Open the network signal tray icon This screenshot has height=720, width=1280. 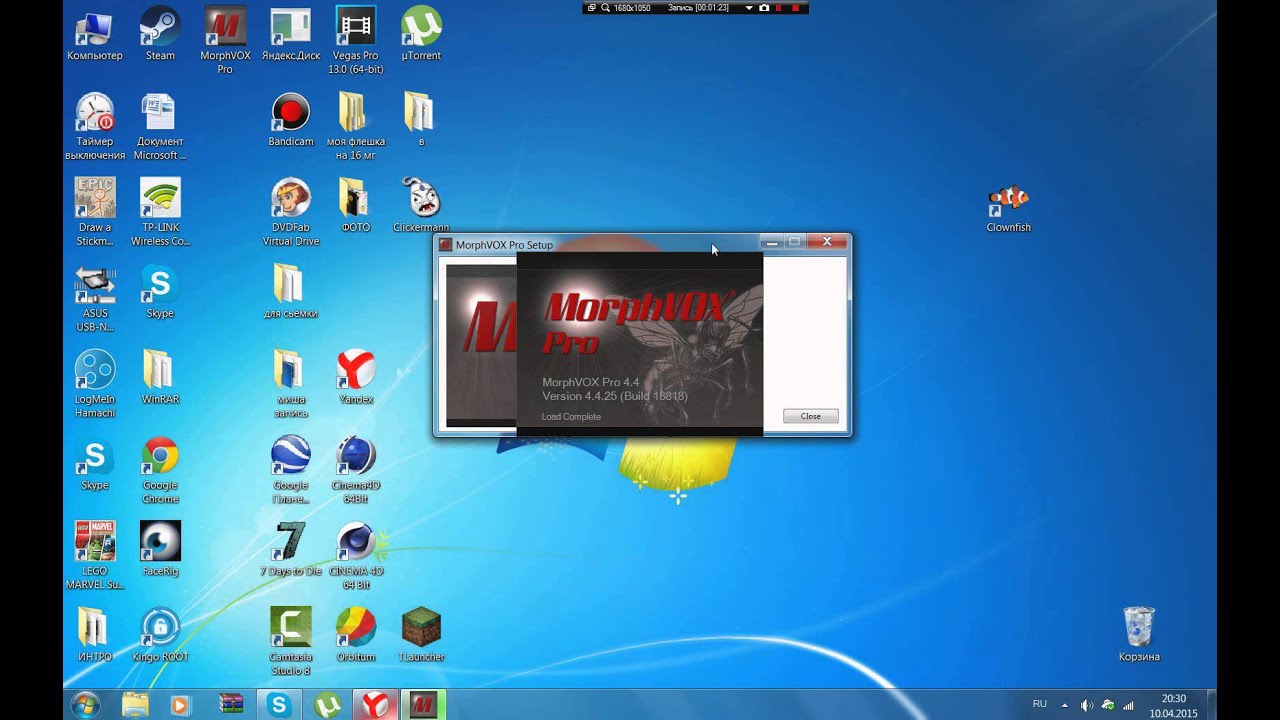(1128, 705)
